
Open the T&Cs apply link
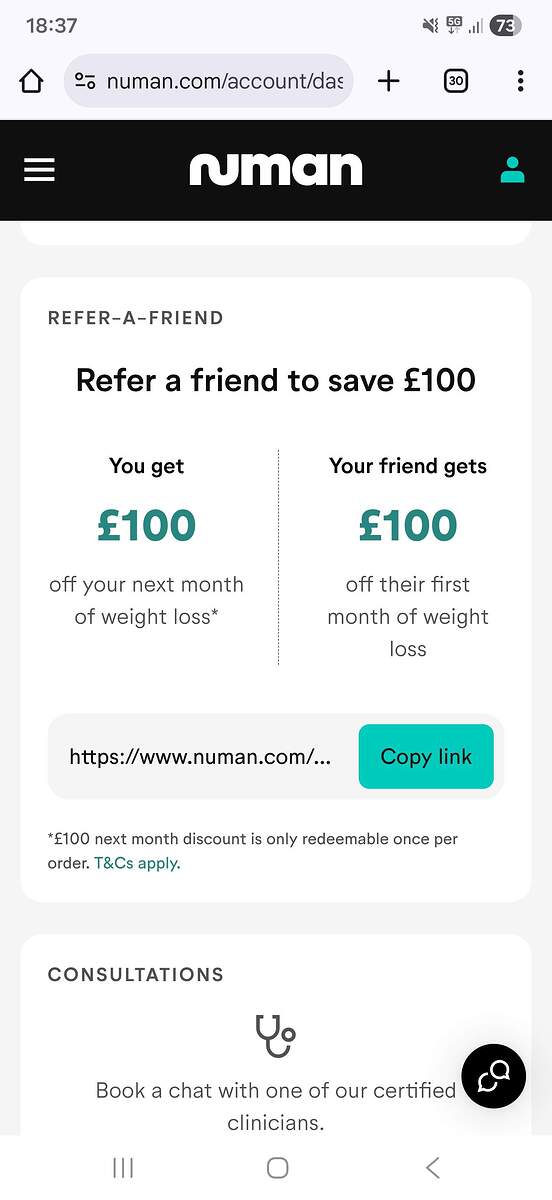point(137,863)
